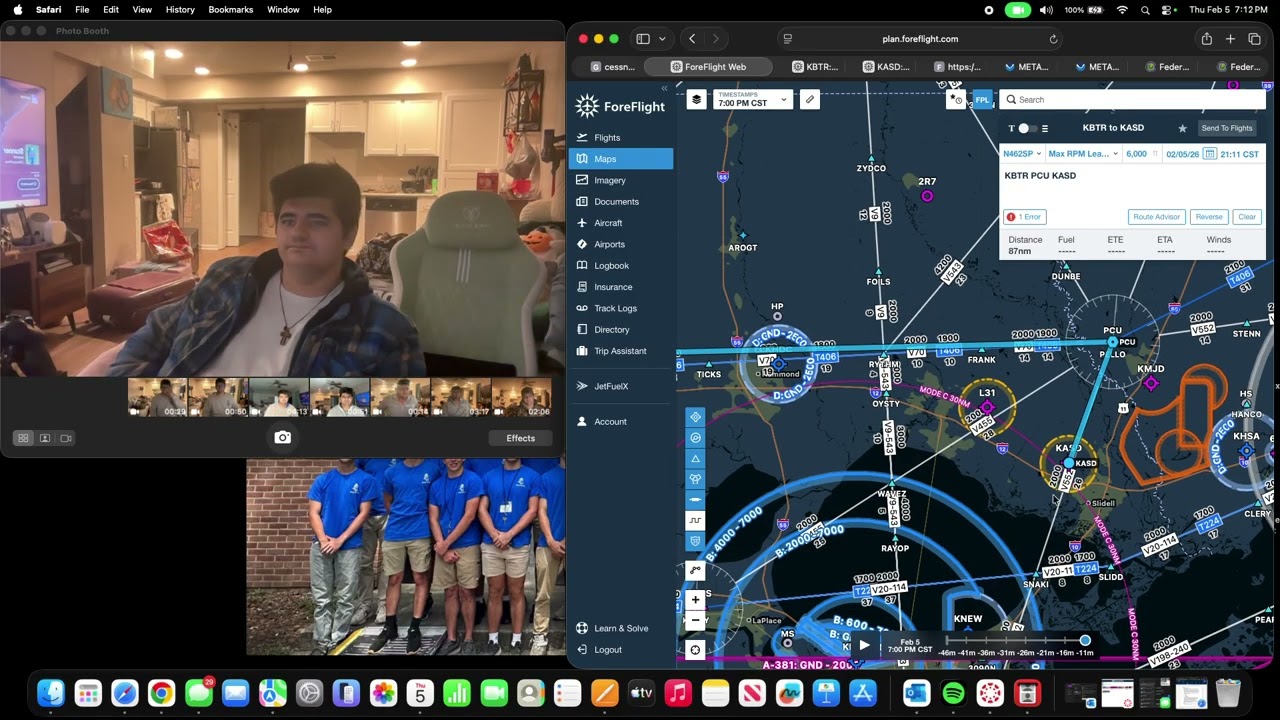Open the Max RPM Lea... performance dropdown
This screenshot has height=720, width=1280.
pos(1083,154)
